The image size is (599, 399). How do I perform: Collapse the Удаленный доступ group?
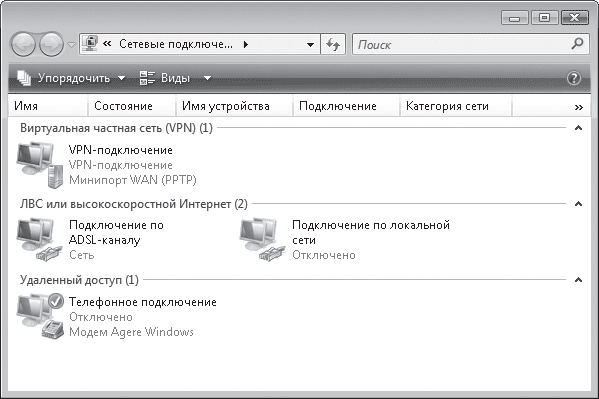578,280
